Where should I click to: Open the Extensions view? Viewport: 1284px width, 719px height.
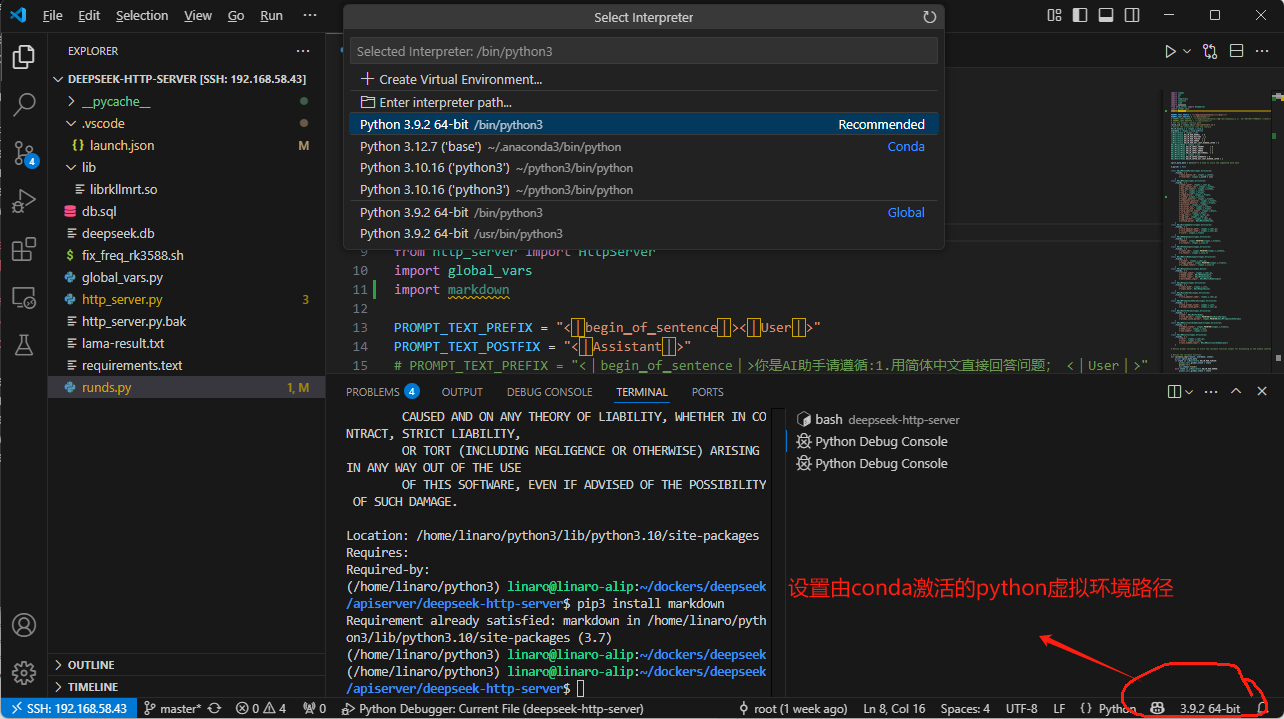24,249
